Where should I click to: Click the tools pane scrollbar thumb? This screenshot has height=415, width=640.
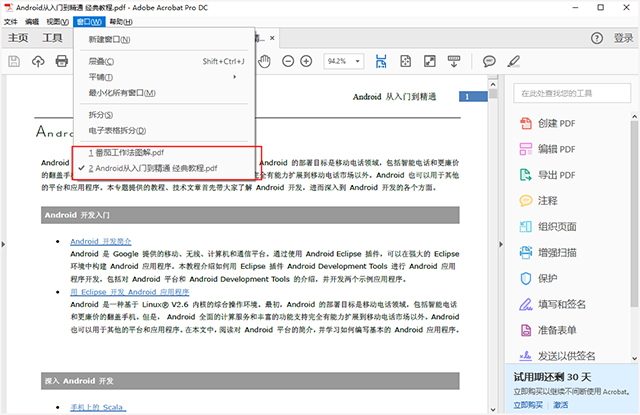[x=634, y=214]
